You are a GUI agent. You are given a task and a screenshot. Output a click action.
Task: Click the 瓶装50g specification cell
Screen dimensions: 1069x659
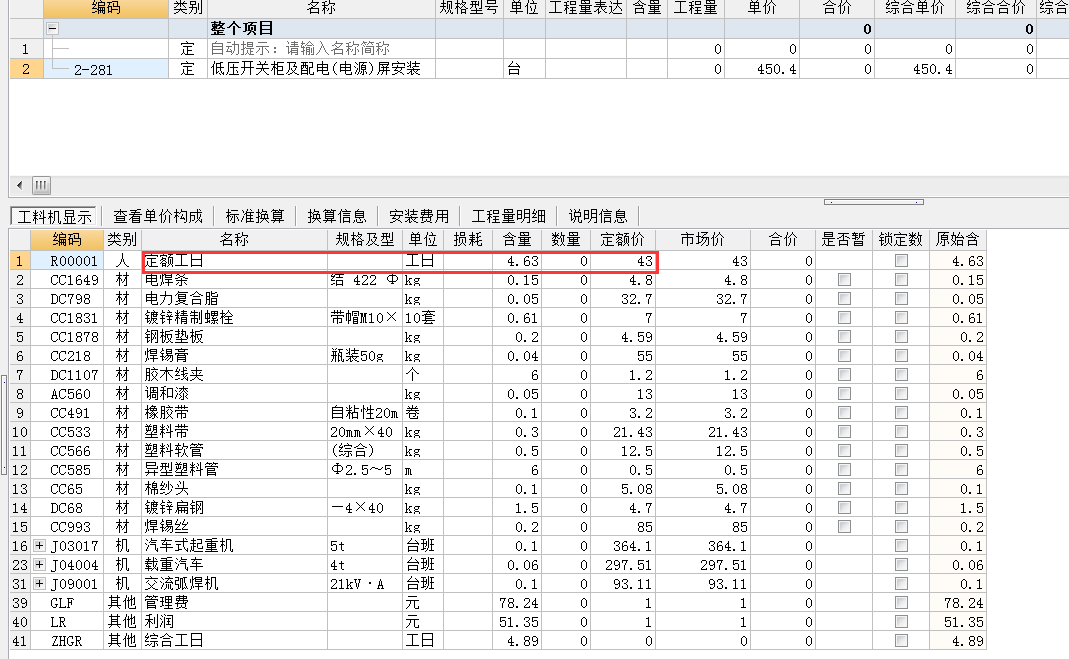pyautogui.click(x=365, y=356)
